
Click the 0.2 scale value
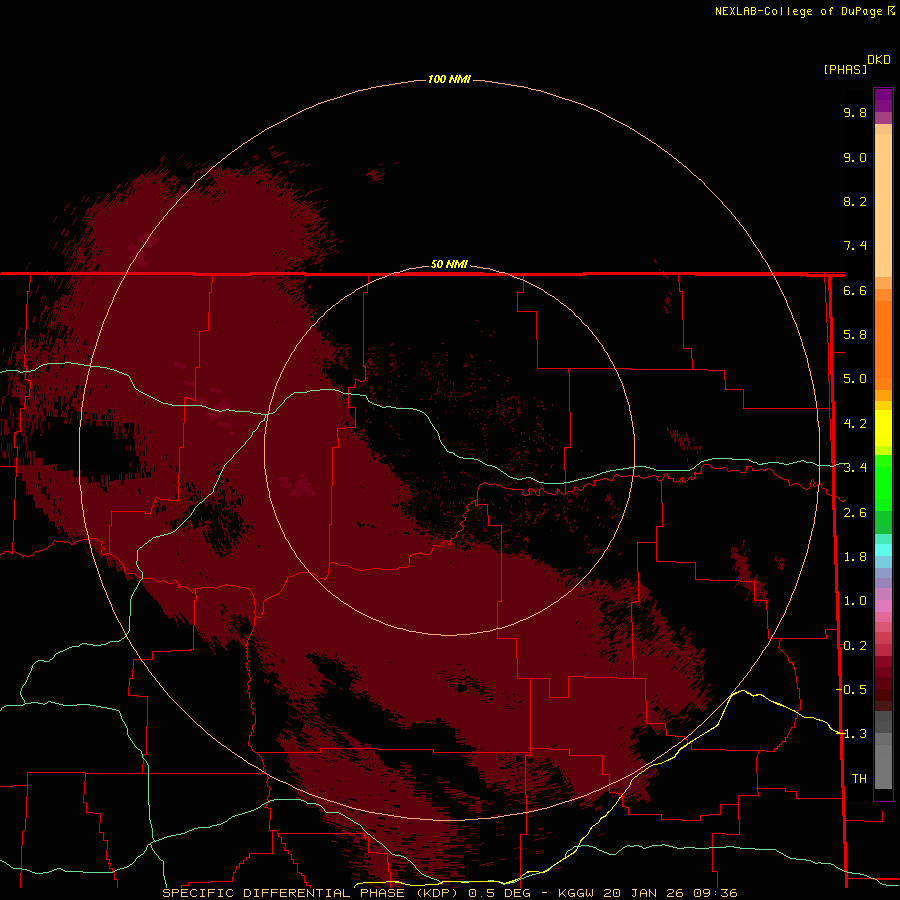(x=855, y=646)
